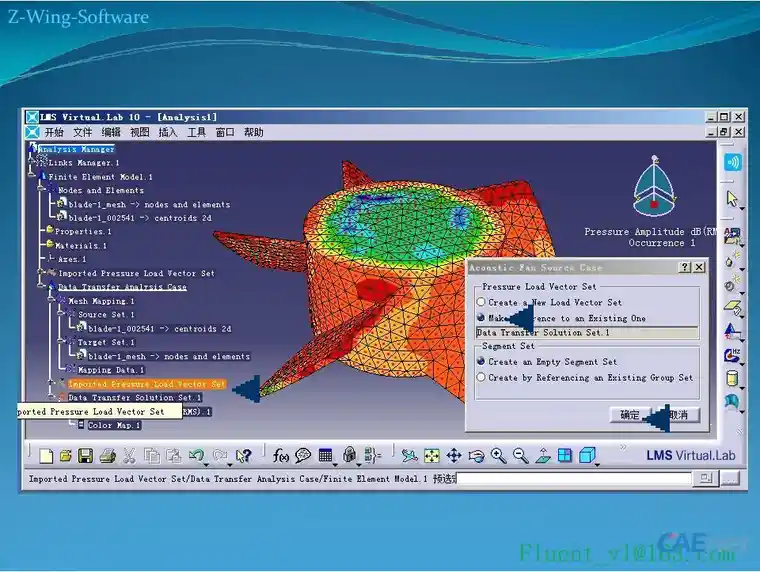Click the Fit All In icon
Screen dimensions: 760x572
431,456
